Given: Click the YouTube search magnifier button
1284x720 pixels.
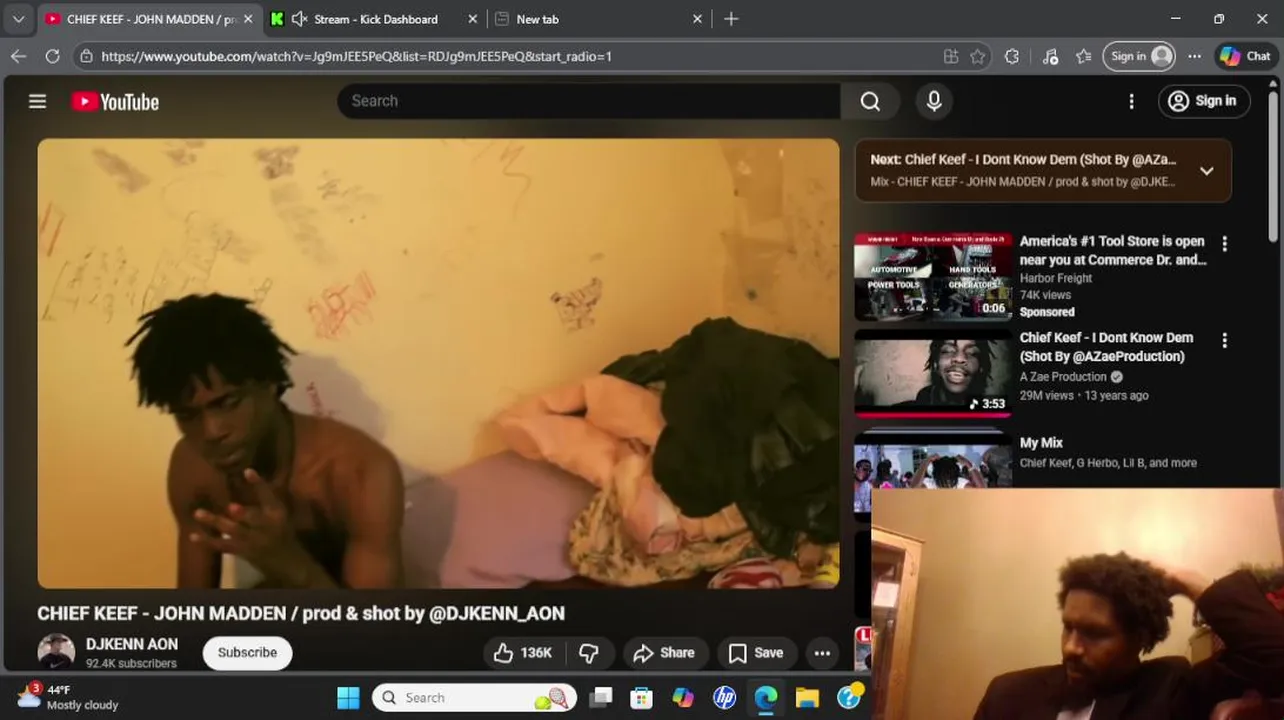Looking at the screenshot, I should click(870, 101).
